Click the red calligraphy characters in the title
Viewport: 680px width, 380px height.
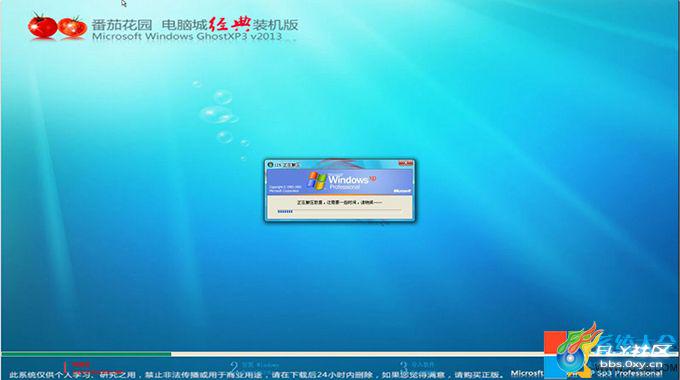(x=229, y=24)
